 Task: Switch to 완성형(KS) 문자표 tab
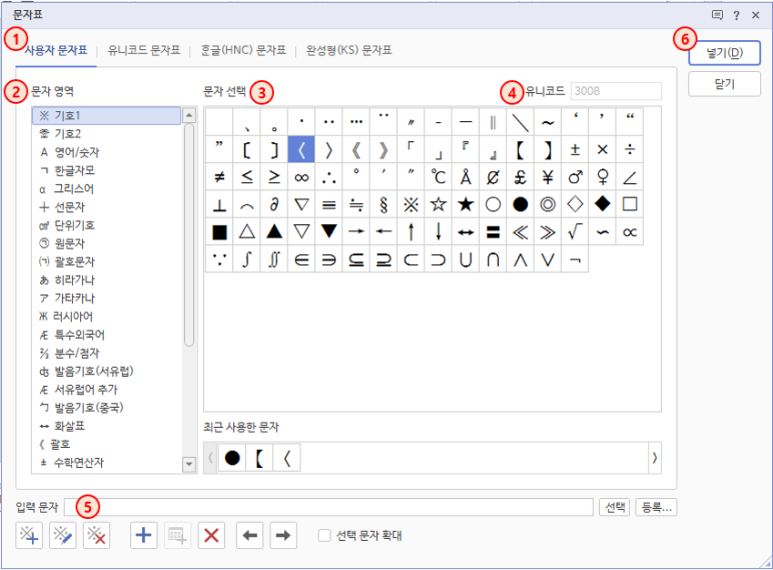(x=349, y=50)
